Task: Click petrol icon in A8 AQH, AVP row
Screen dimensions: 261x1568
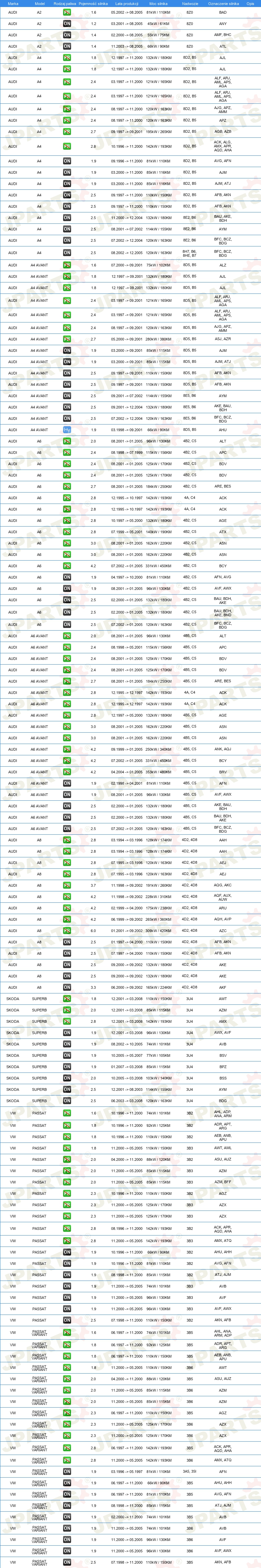Action: 67,920
